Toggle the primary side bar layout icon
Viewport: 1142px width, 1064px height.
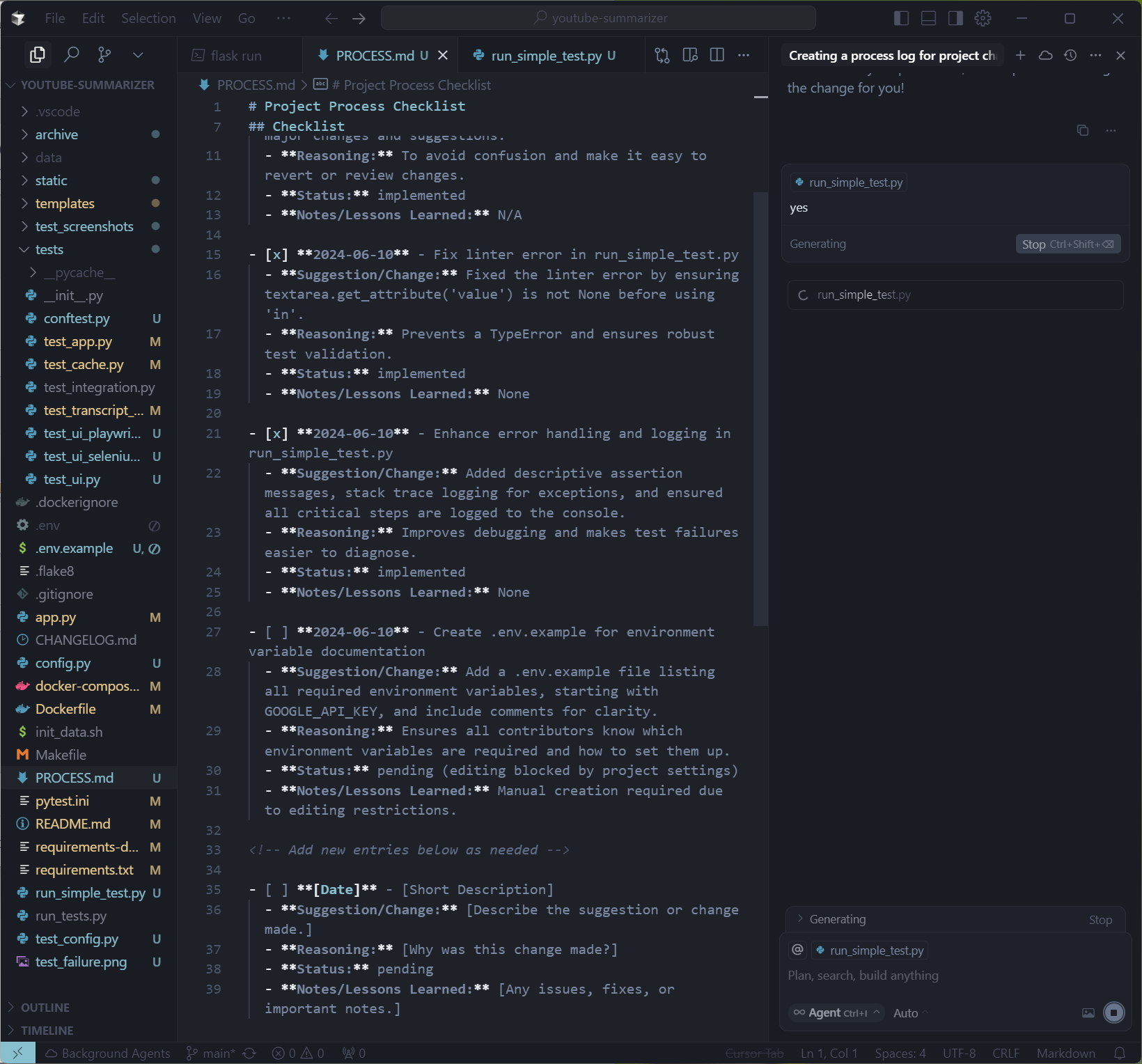[x=901, y=18]
